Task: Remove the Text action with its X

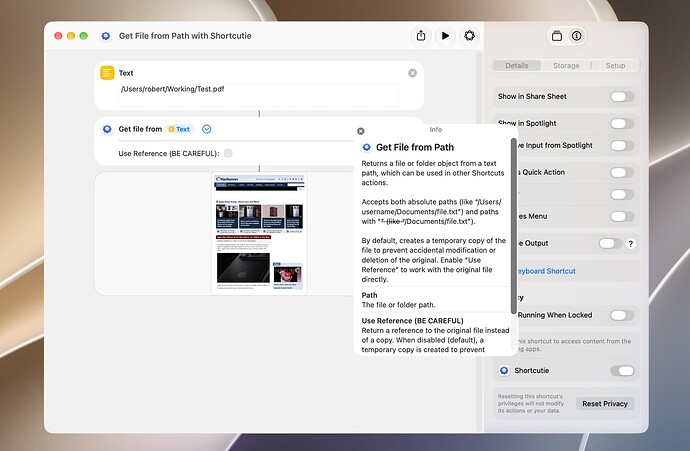Action: [x=412, y=73]
